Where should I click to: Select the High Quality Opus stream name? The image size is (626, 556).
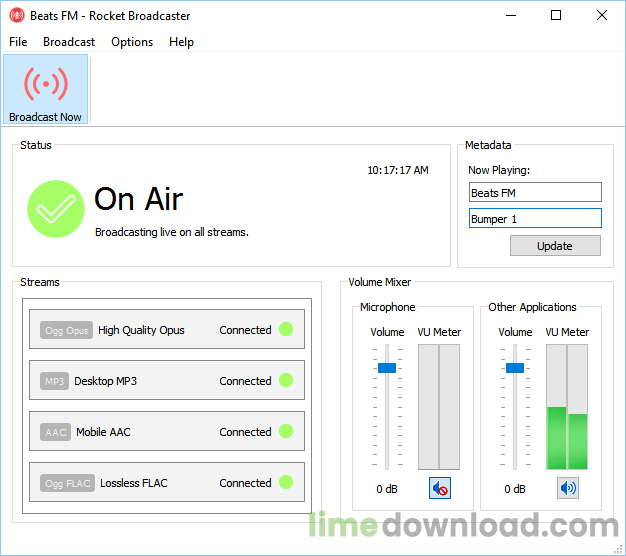tap(141, 330)
